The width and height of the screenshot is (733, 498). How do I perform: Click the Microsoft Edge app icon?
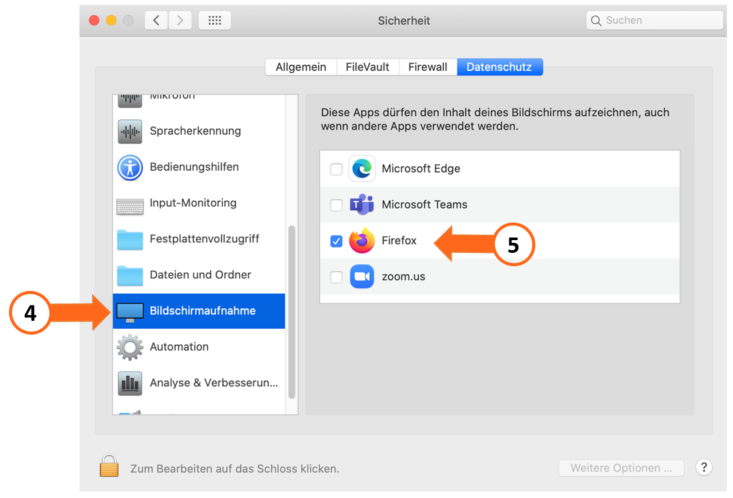coord(362,168)
